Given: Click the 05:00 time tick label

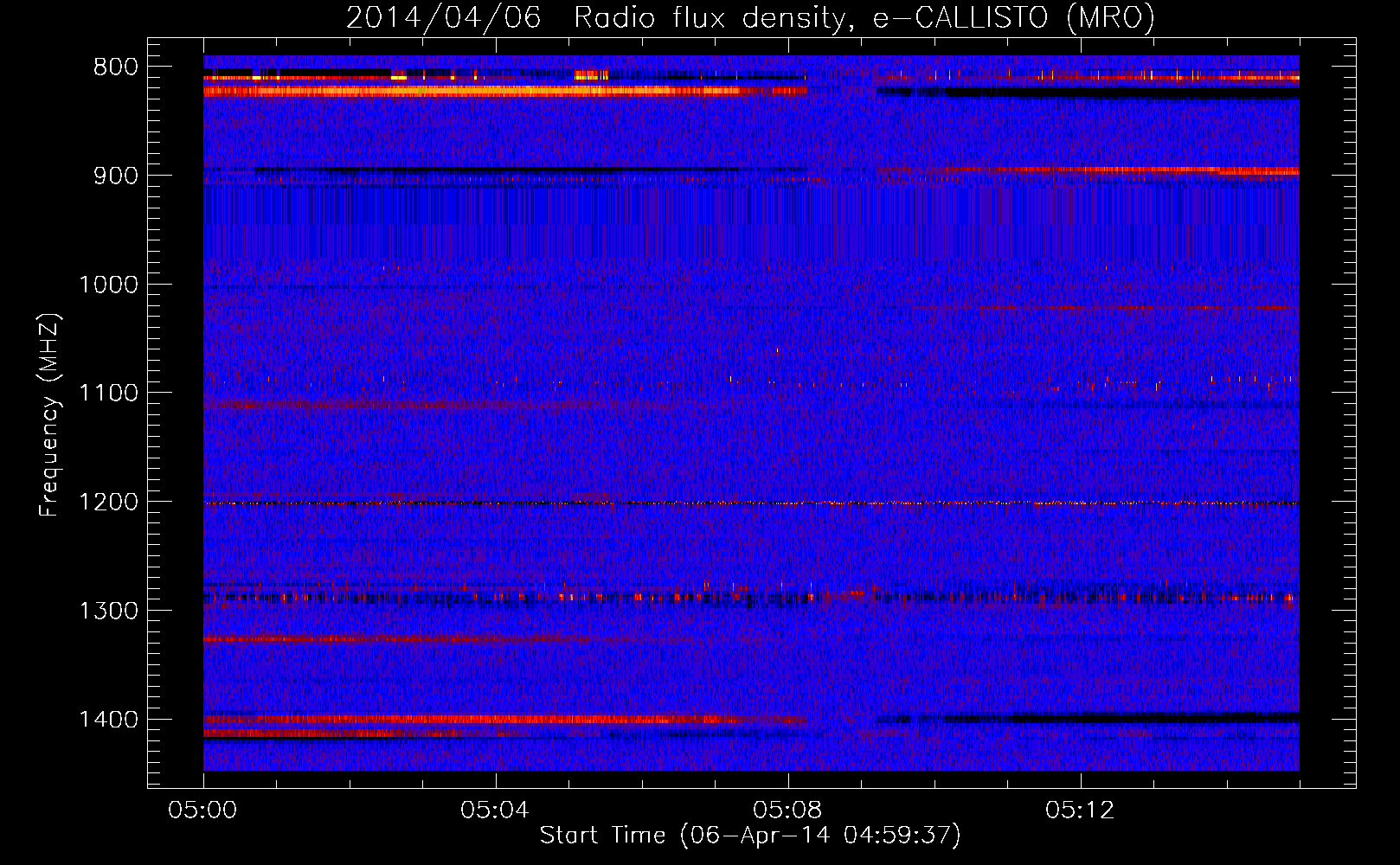Looking at the screenshot, I should tap(203, 811).
